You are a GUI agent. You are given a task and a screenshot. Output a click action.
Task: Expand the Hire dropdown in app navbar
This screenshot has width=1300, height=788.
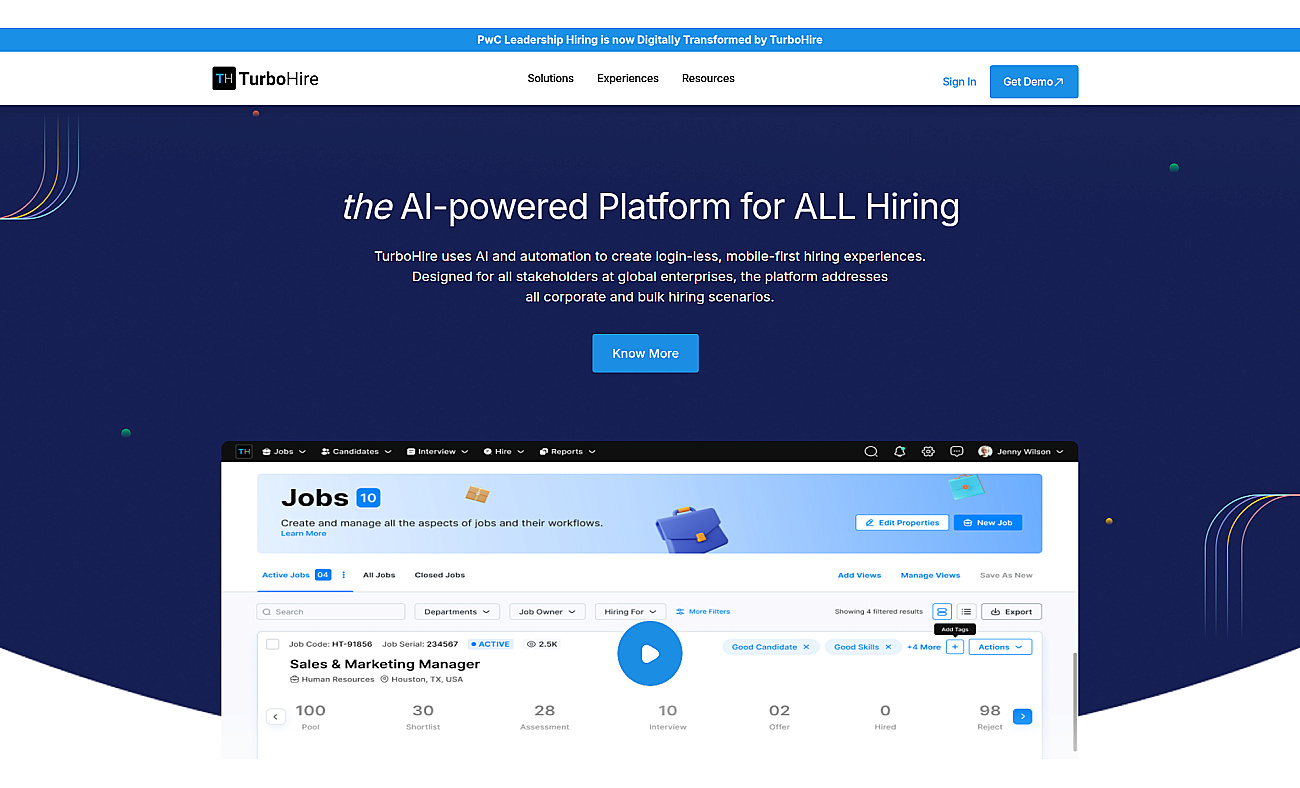click(504, 451)
